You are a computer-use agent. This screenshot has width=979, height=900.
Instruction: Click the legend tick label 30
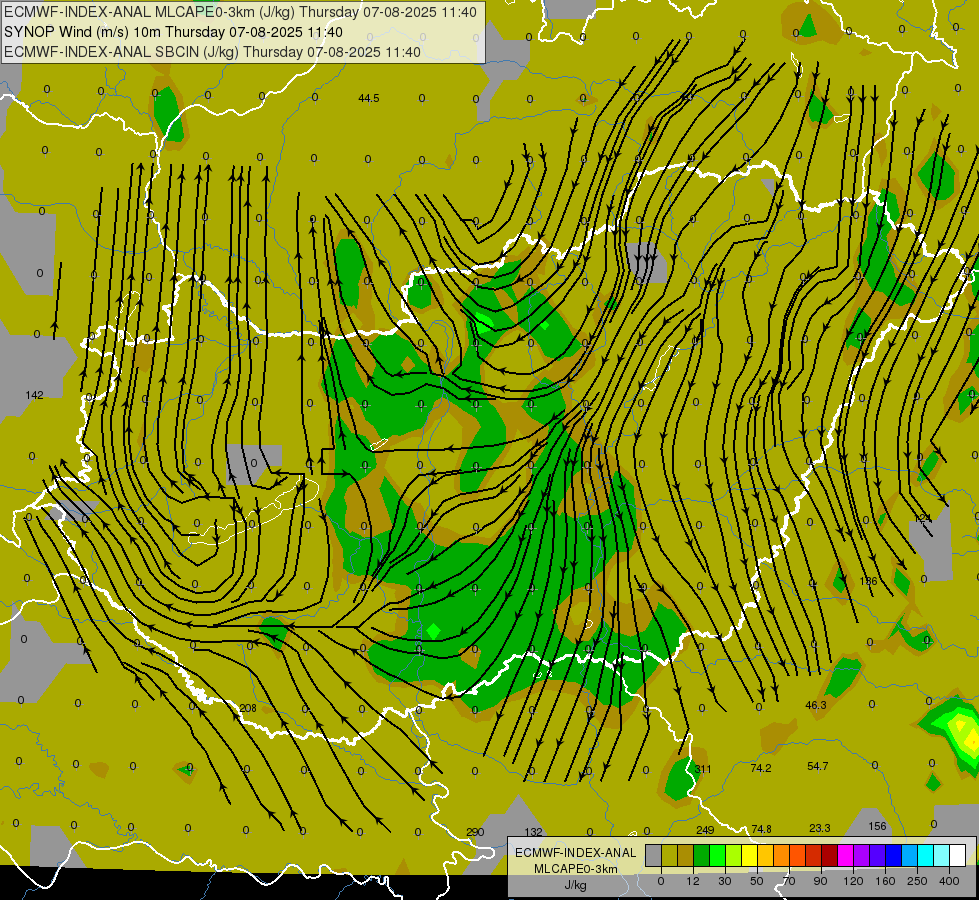point(725,881)
